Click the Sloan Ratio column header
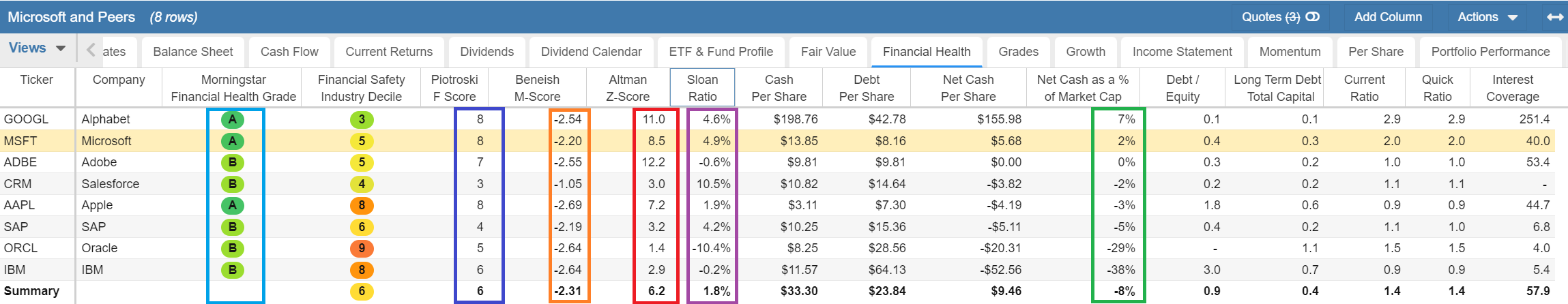1568x304 pixels. (x=702, y=88)
